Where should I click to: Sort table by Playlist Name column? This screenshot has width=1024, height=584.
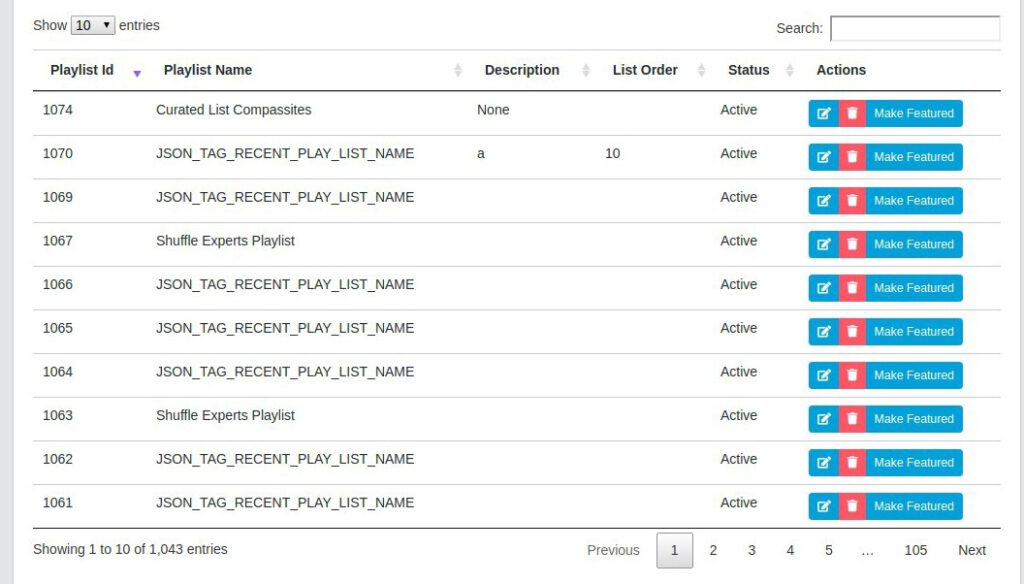tap(306, 70)
